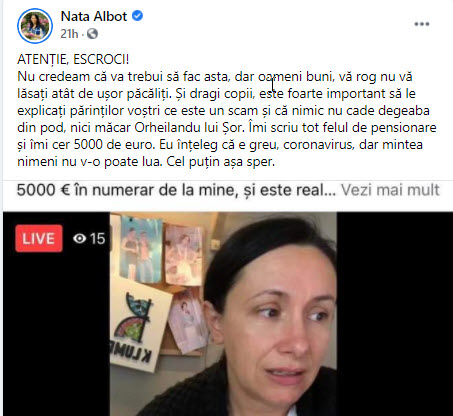Click the globe public audience icon
This screenshot has height=416, width=453.
point(92,34)
